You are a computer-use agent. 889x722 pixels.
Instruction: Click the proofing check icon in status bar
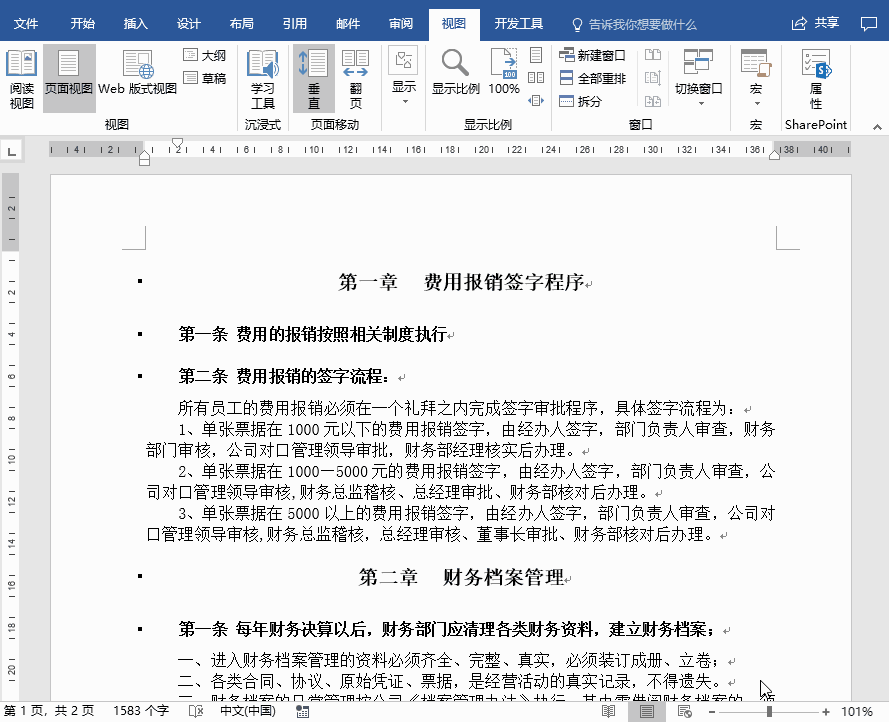coord(196,711)
